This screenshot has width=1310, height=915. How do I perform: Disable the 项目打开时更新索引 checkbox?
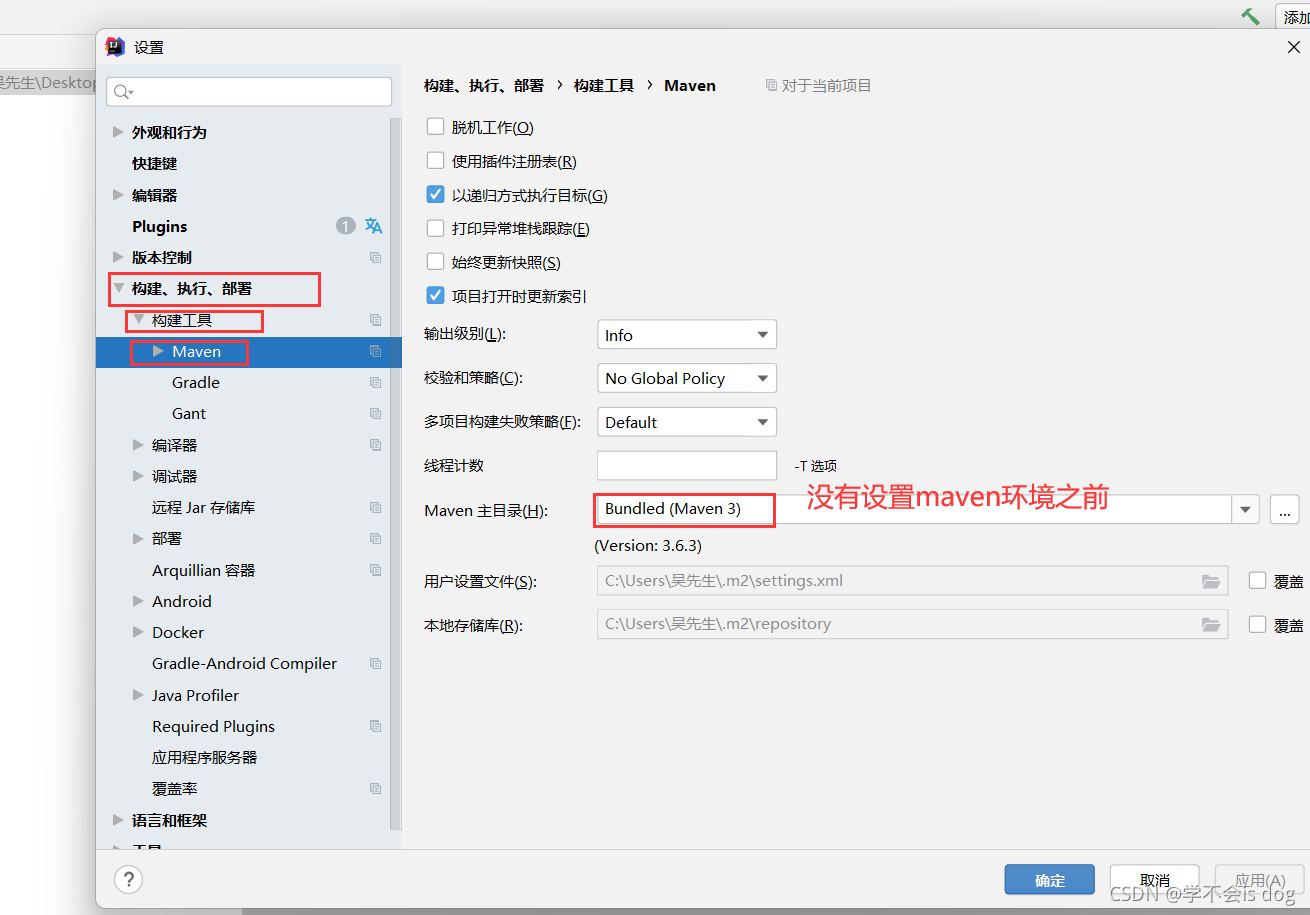point(435,294)
